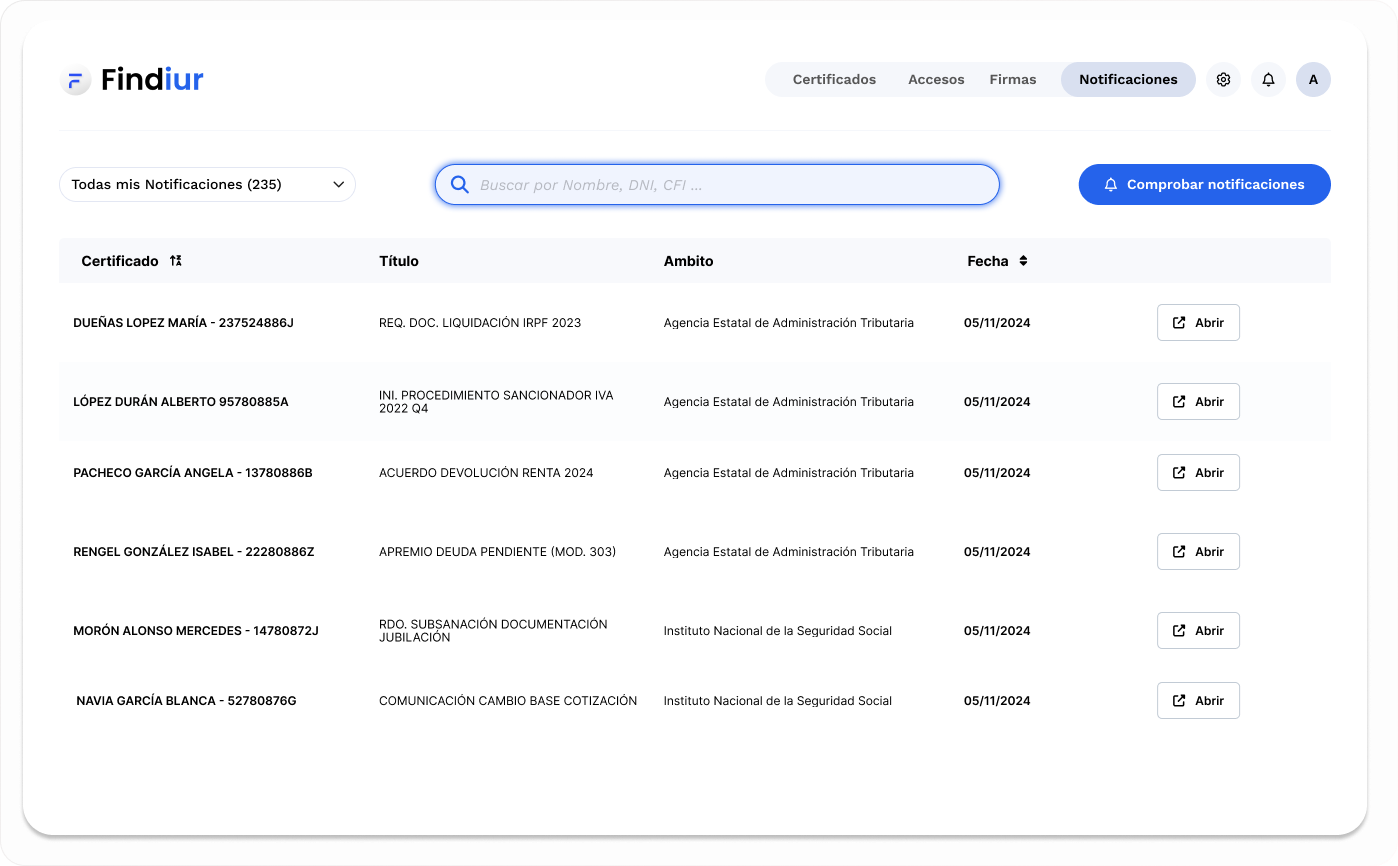Click title 'REQ. DOC. LIQUIDACIÓN IRPF 2023'

coord(480,323)
